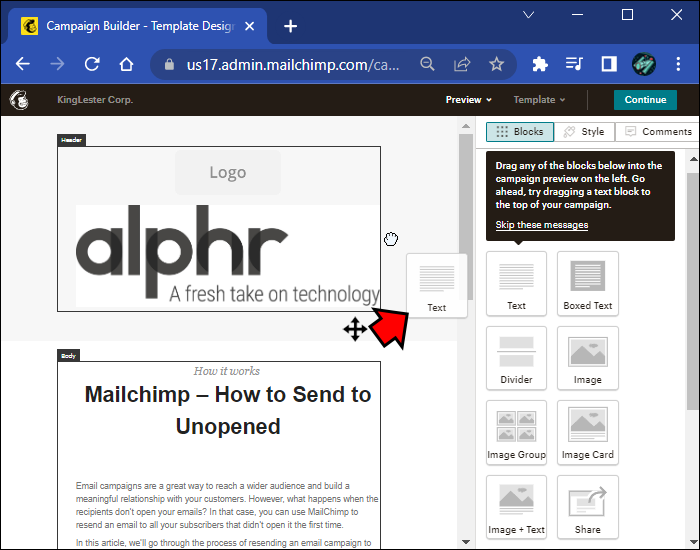The width and height of the screenshot is (700, 550).
Task: Switch to the Comments tab
Action: [x=658, y=132]
